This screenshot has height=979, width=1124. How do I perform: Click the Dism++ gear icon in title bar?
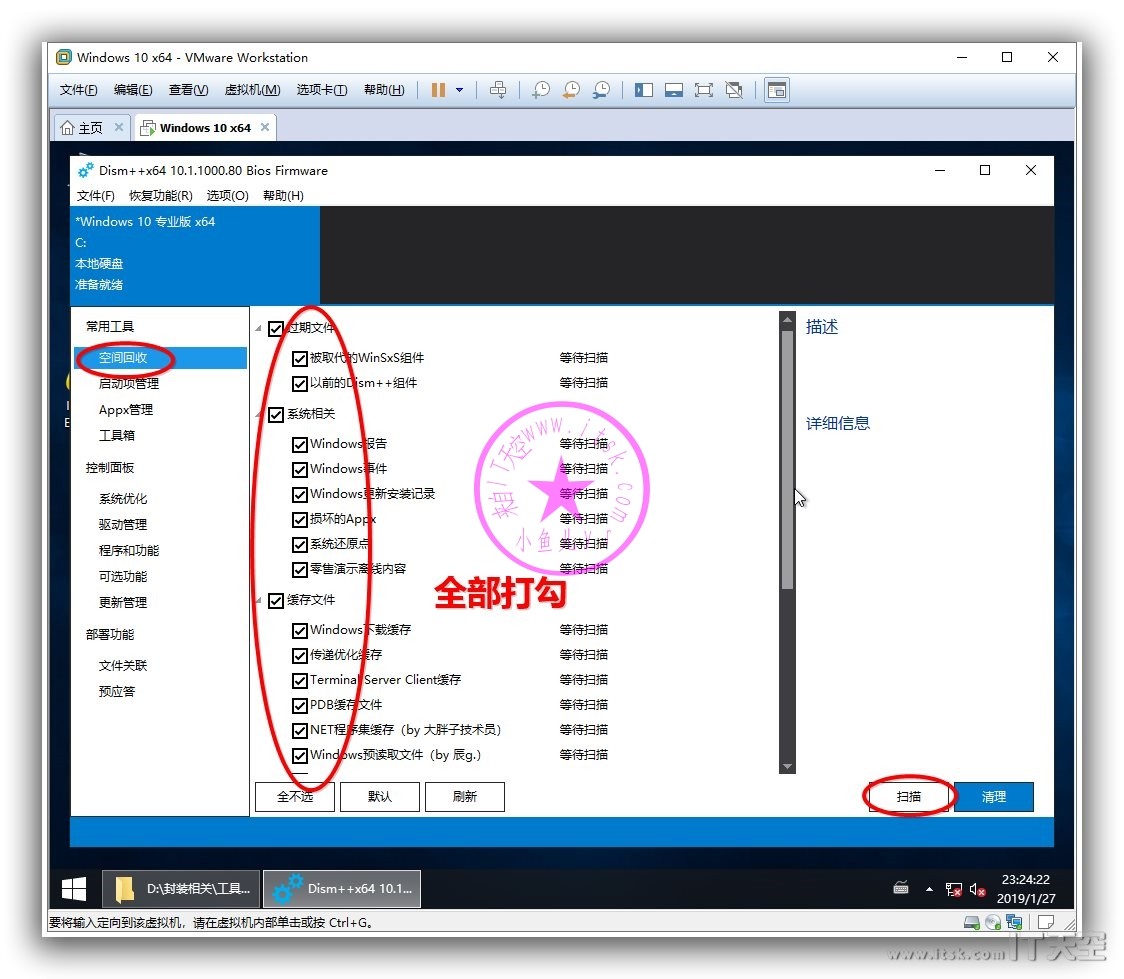click(x=85, y=171)
